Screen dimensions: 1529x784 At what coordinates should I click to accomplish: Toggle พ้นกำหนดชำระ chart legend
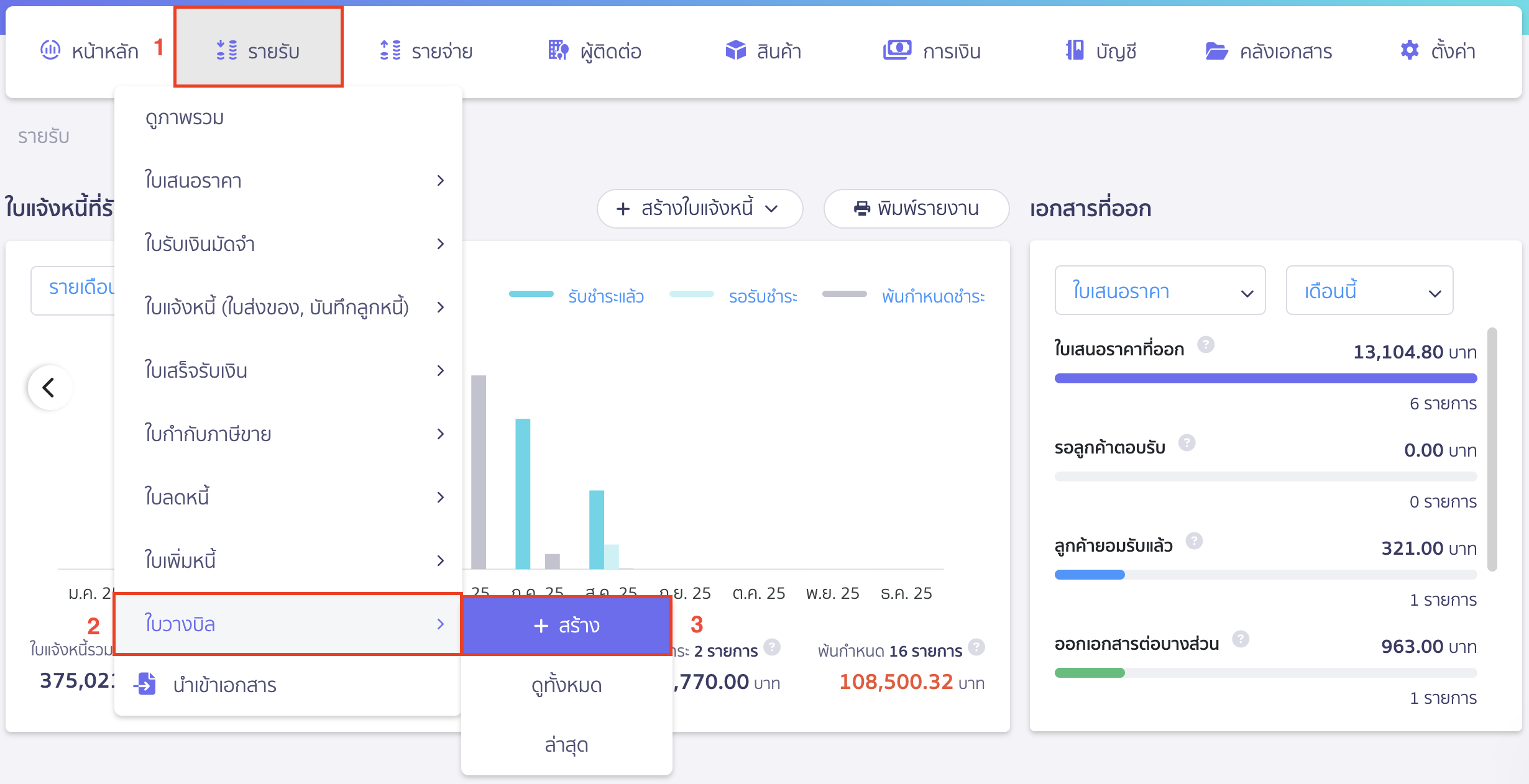click(x=904, y=296)
